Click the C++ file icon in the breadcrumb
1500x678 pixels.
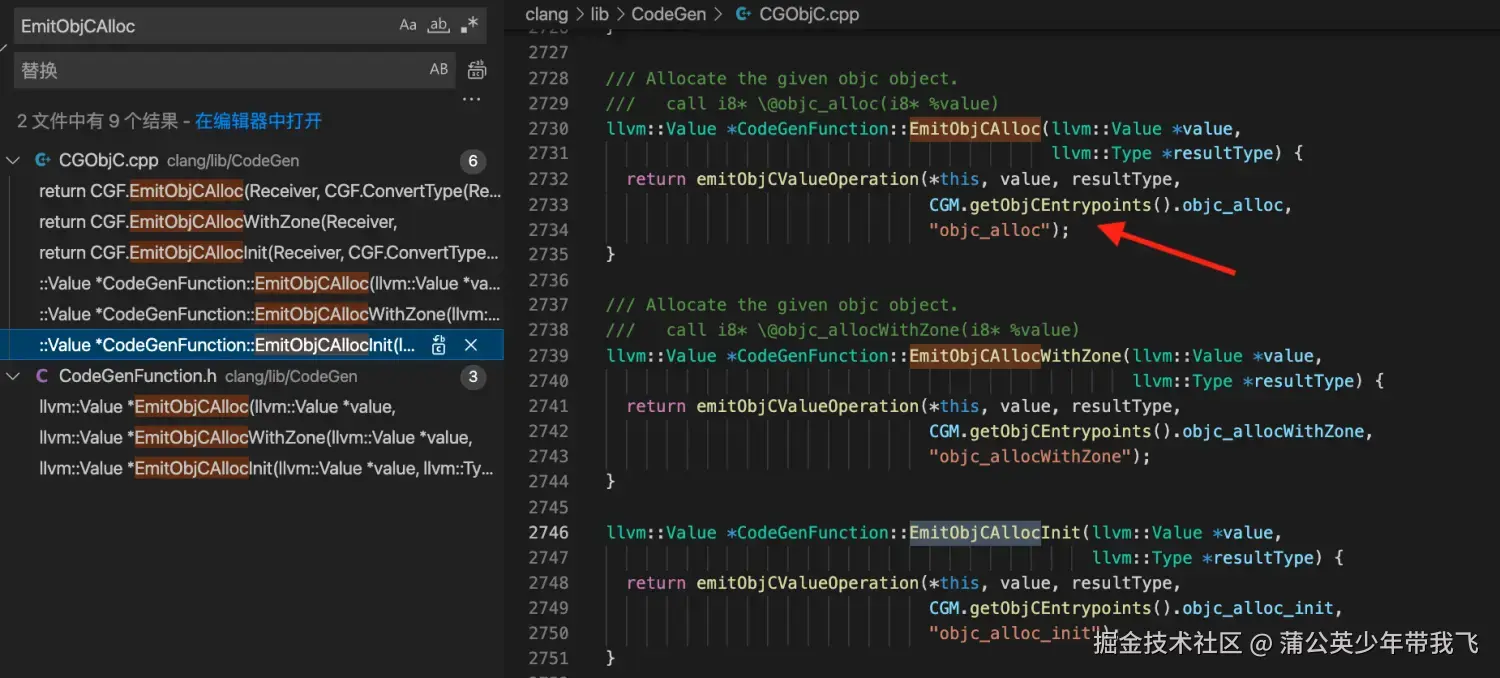743,14
